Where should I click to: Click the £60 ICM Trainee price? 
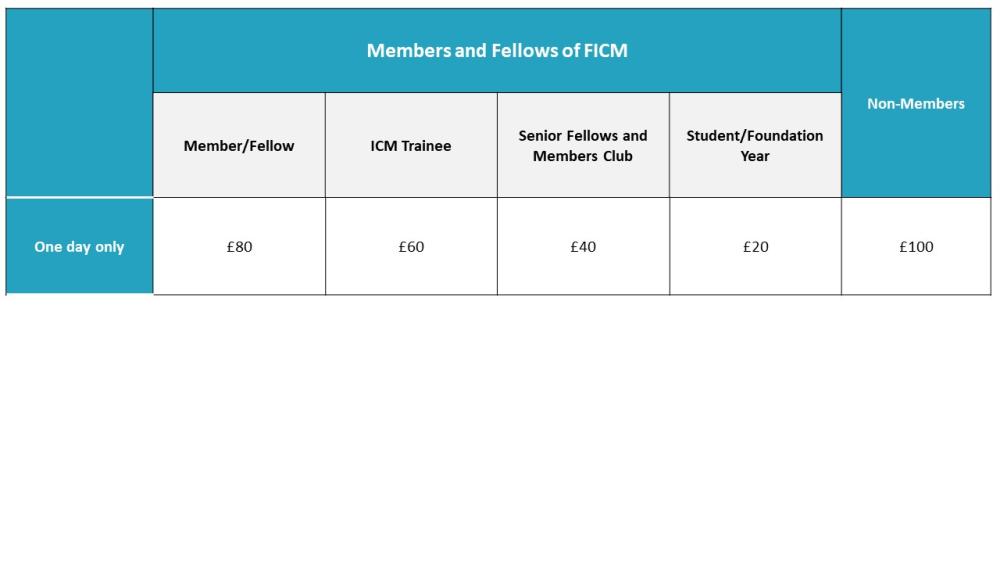coord(411,247)
